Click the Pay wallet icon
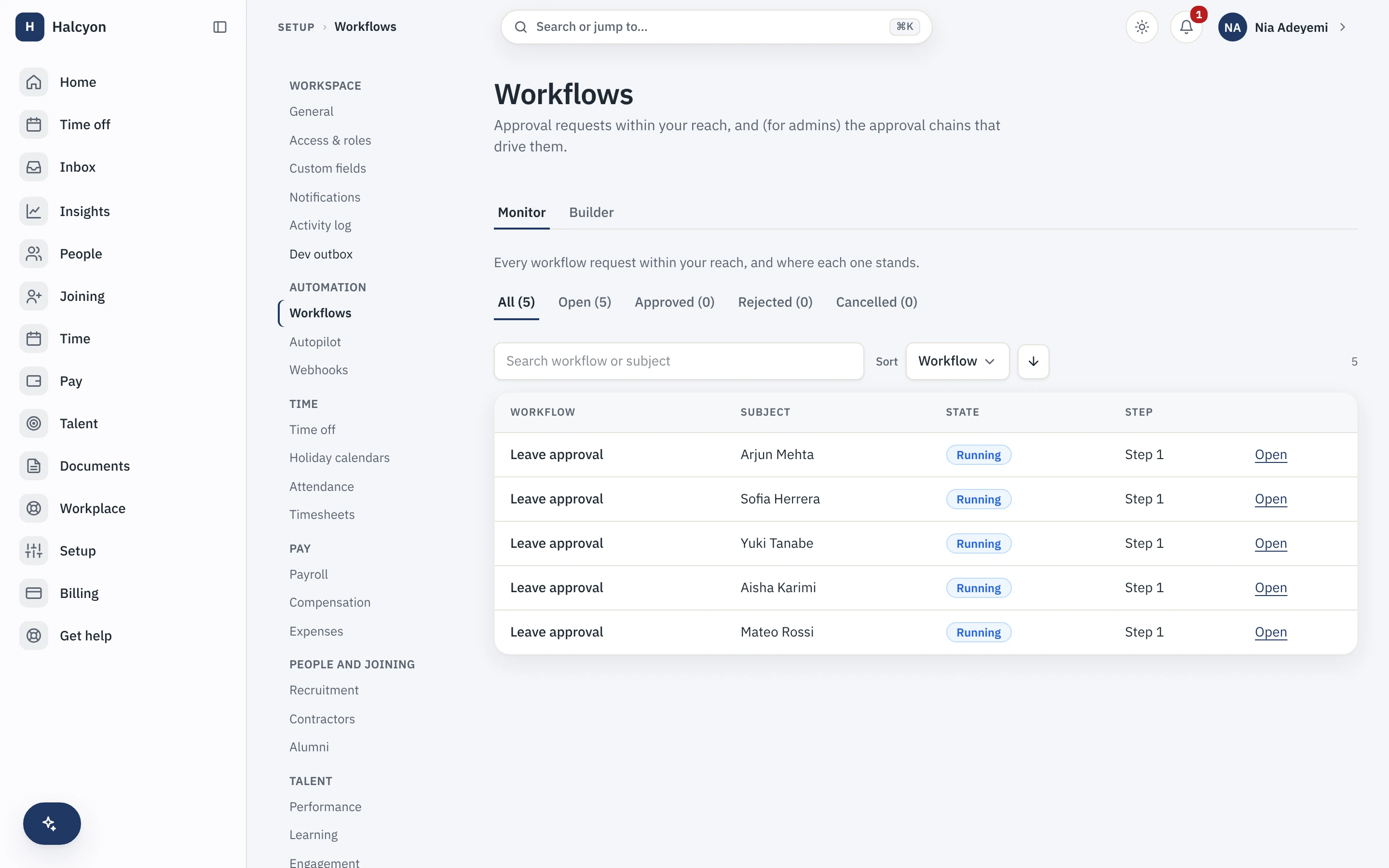 [x=34, y=381]
